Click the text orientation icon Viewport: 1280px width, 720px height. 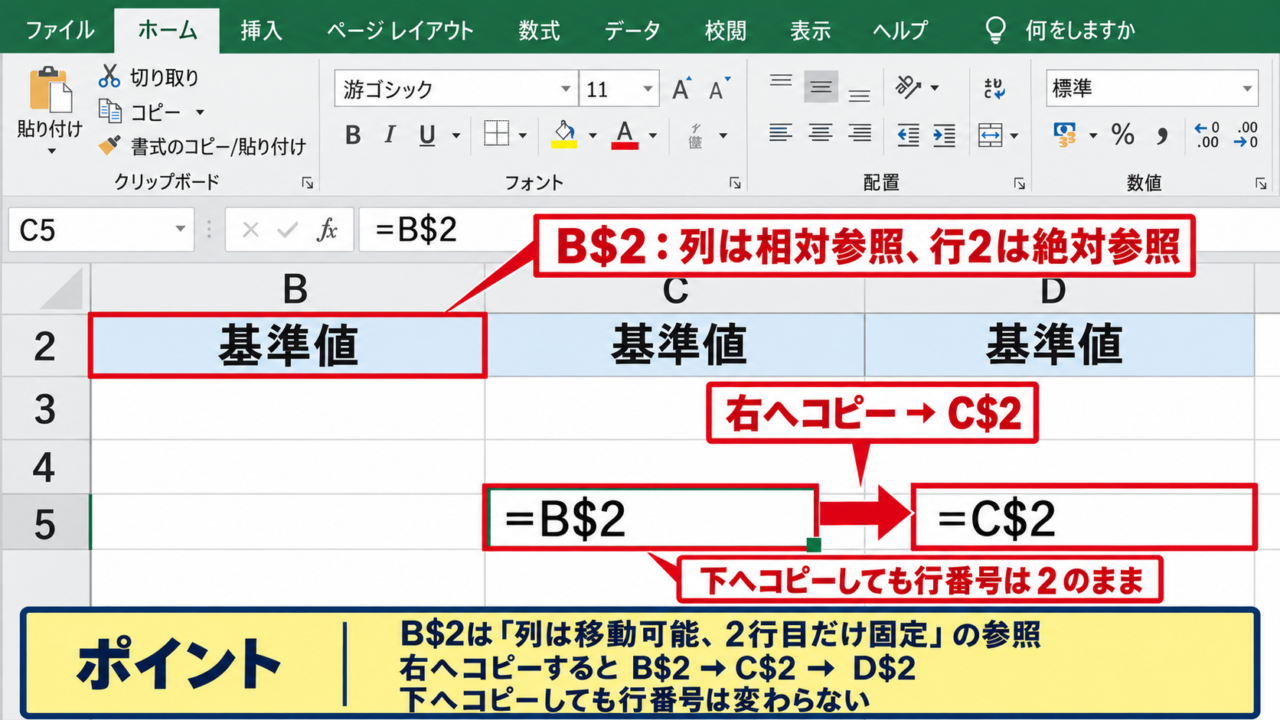point(908,87)
